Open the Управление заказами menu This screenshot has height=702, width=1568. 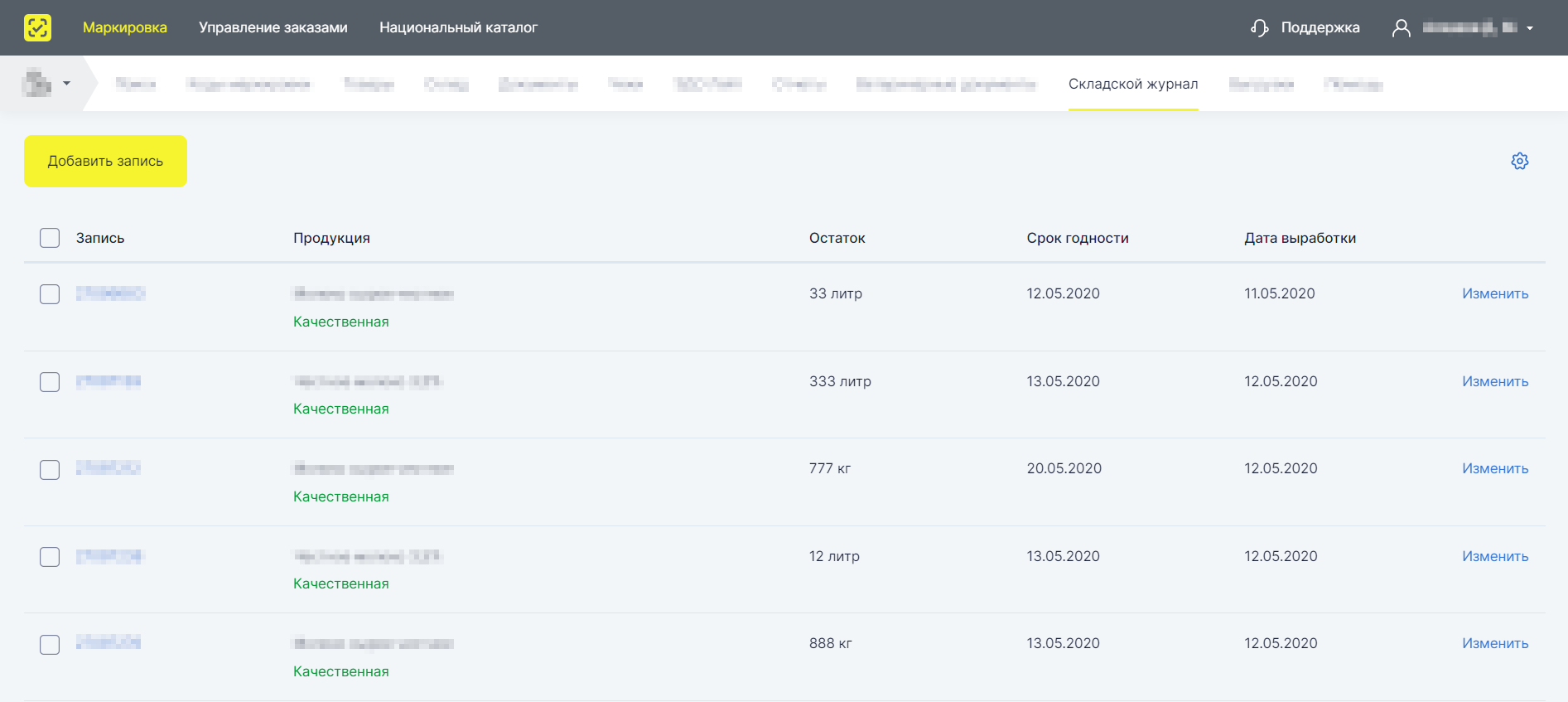273,27
